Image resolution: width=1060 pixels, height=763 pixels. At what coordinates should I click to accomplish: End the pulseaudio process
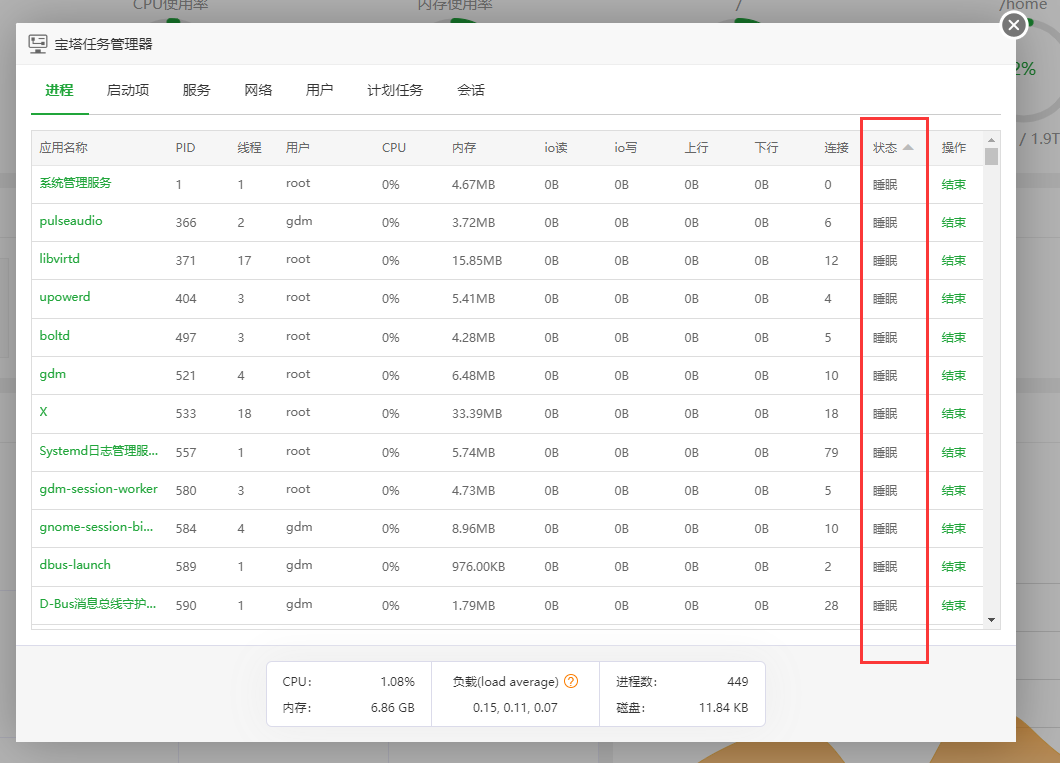(x=953, y=222)
